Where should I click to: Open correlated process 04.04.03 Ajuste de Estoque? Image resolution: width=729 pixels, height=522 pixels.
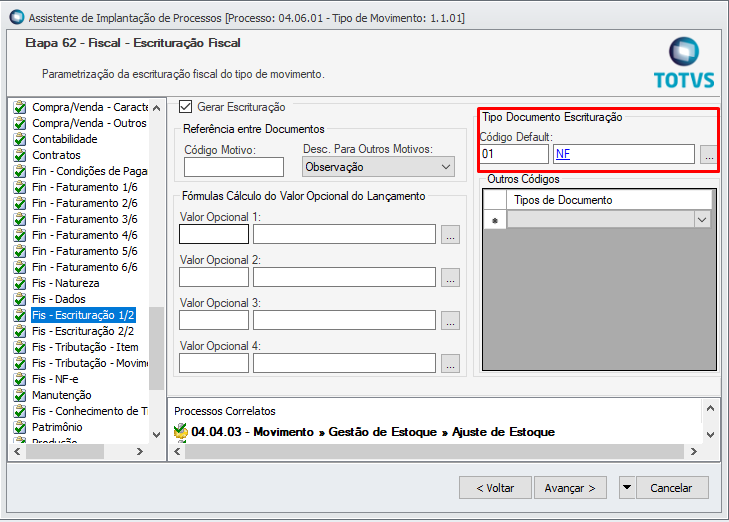point(373,432)
